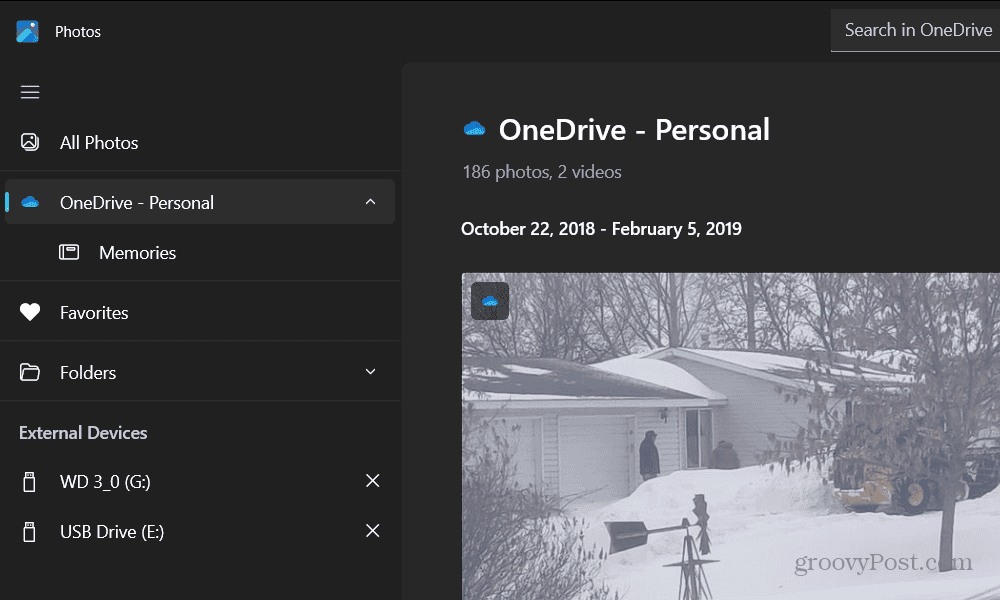Click the Photos app logo icon
Image resolution: width=1000 pixels, height=600 pixels.
click(27, 31)
